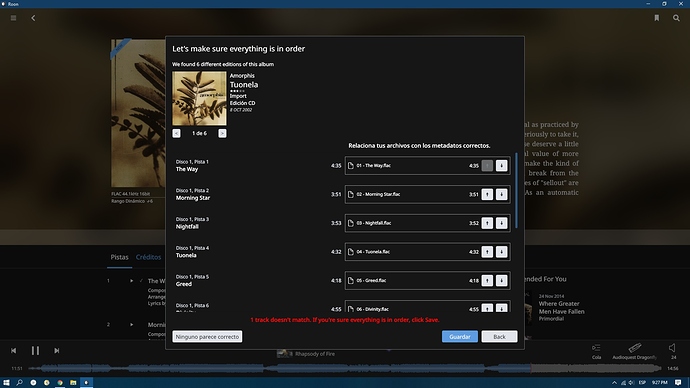
Task: Move 02 - Morning Star.flac down
Action: tap(501, 194)
